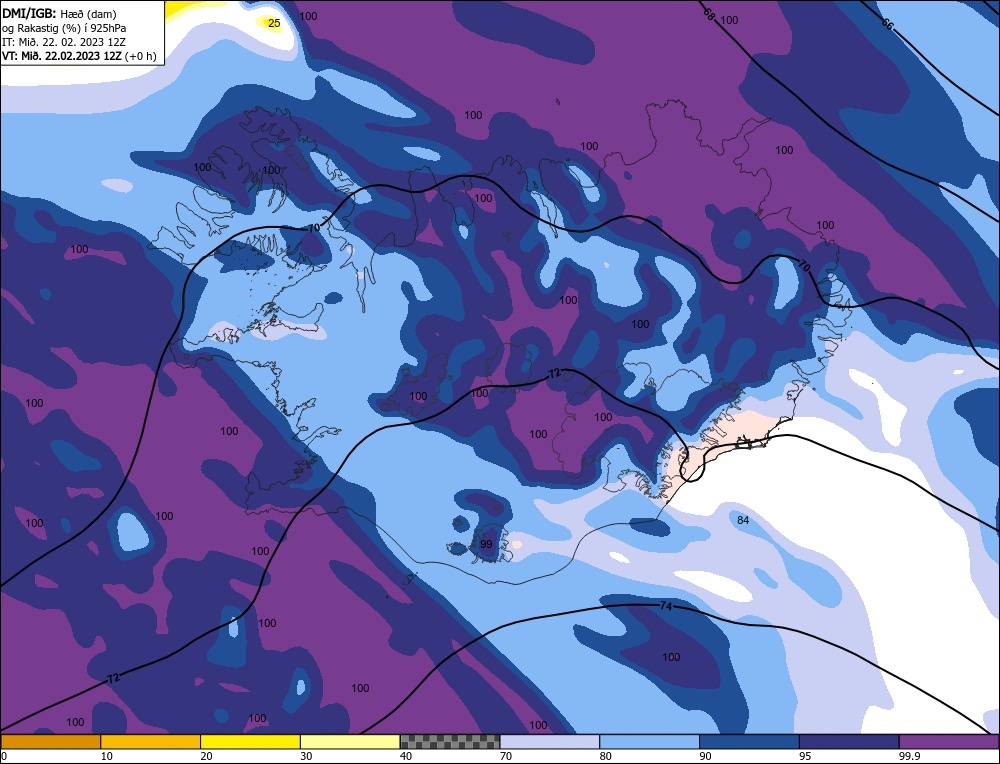Click the 'IT: Mið. 22. 02. 2023 12Z' line

64,42
